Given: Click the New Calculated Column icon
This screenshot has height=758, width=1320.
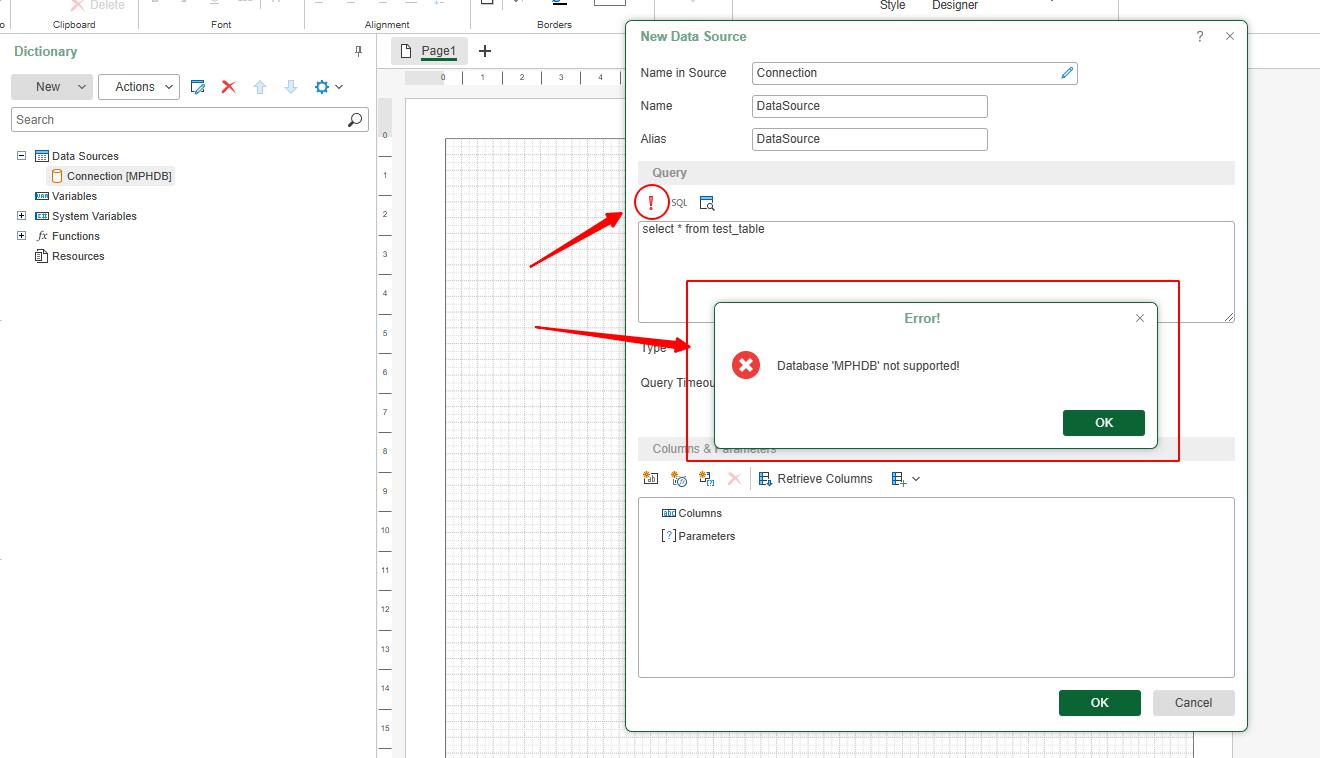Looking at the screenshot, I should click(679, 479).
